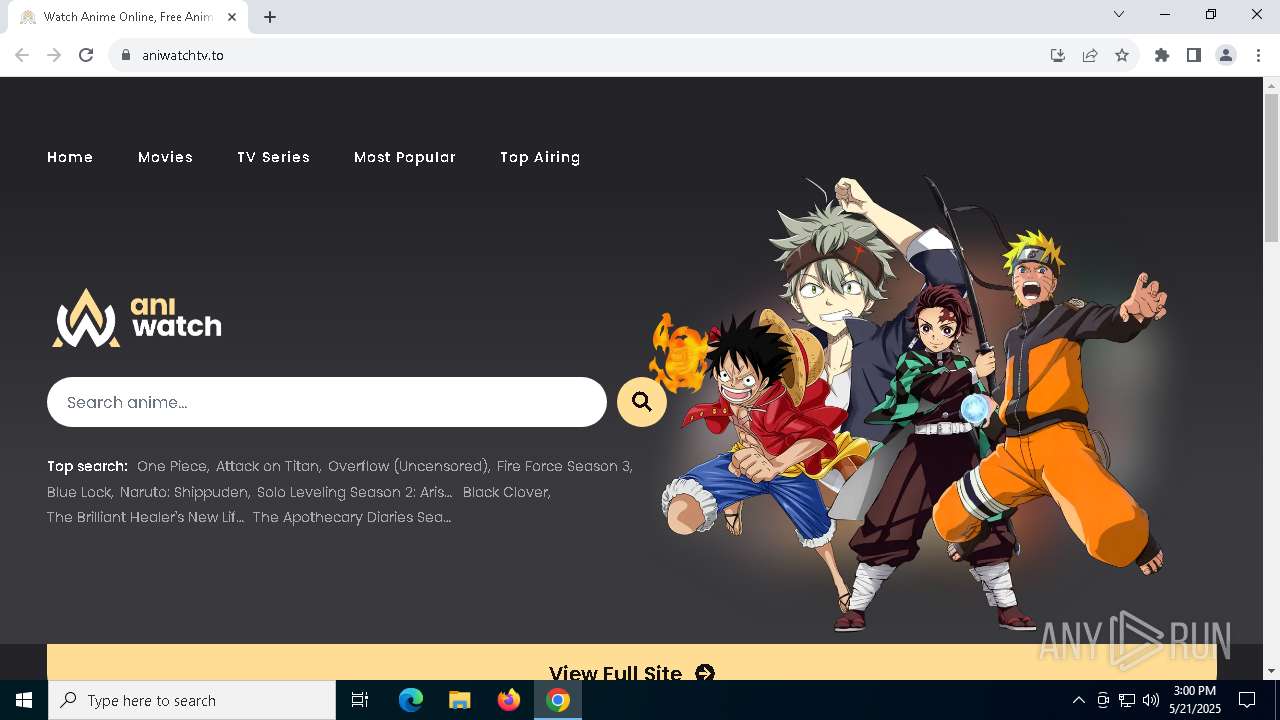Close the Watch Anime Online tab

(x=233, y=17)
